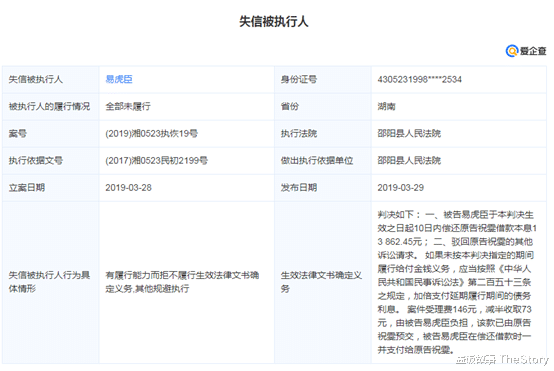Click the 身份证号 label cell
Screen dimensions: 554x371
pos(323,80)
